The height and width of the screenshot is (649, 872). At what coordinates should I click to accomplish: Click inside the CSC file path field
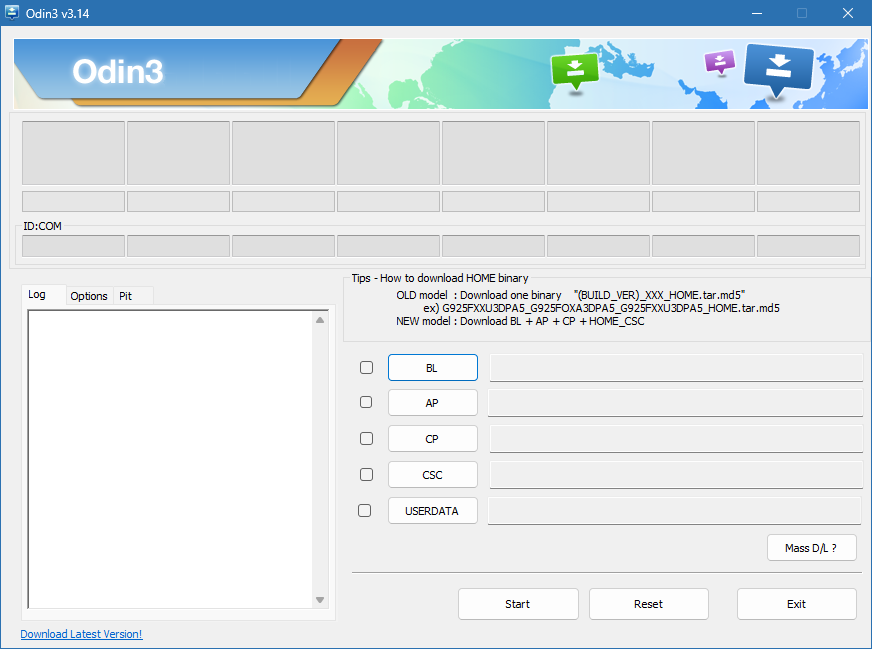(676, 475)
